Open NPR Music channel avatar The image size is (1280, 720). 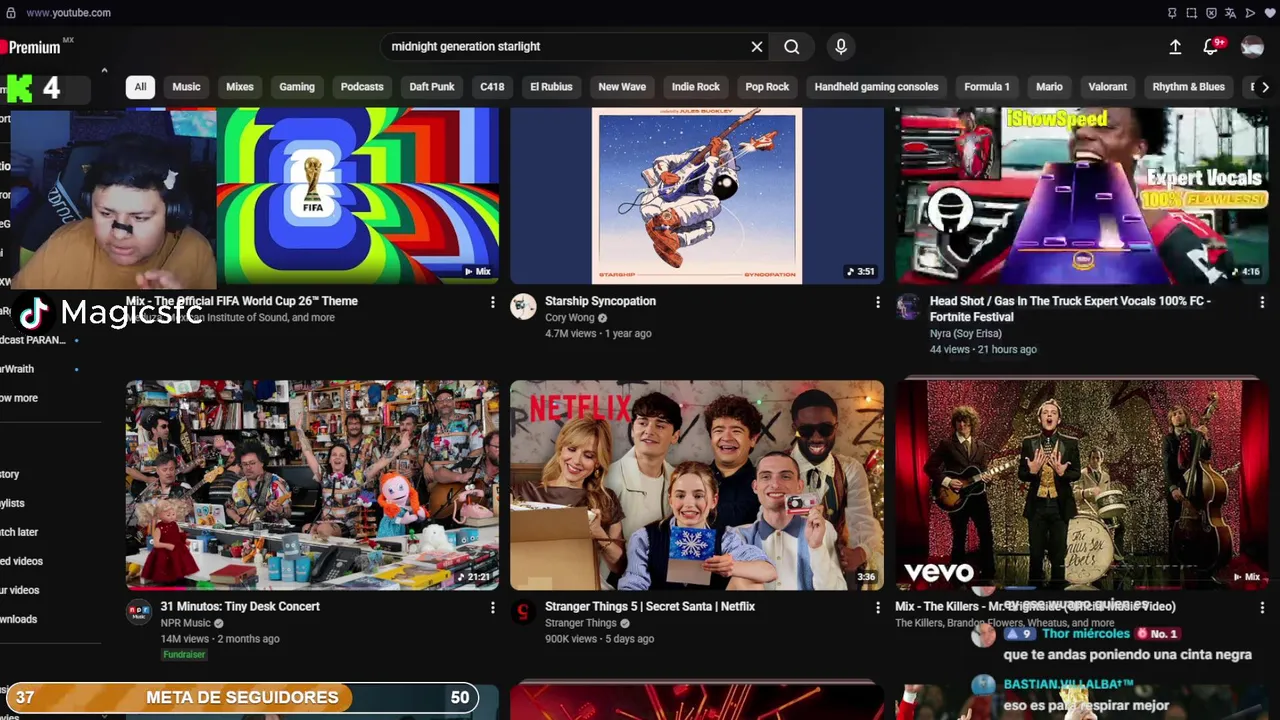click(139, 612)
